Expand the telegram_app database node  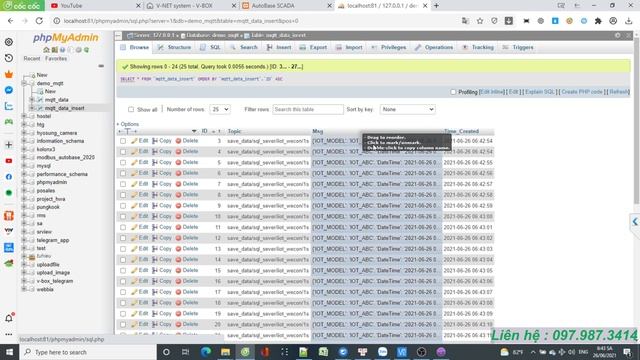tap(24, 240)
